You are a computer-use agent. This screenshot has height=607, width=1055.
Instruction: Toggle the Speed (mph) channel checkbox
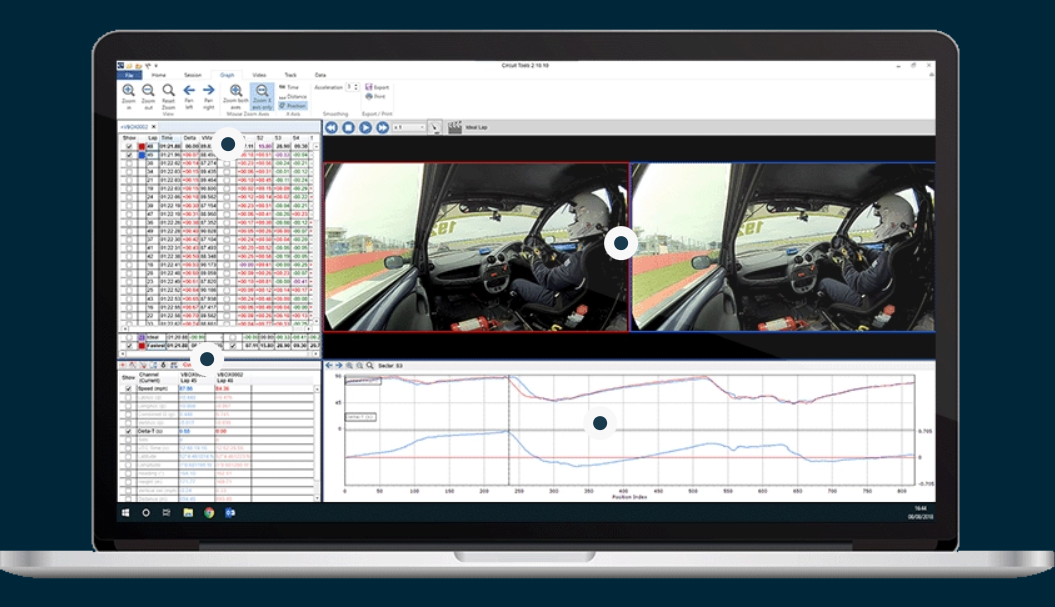coord(129,388)
